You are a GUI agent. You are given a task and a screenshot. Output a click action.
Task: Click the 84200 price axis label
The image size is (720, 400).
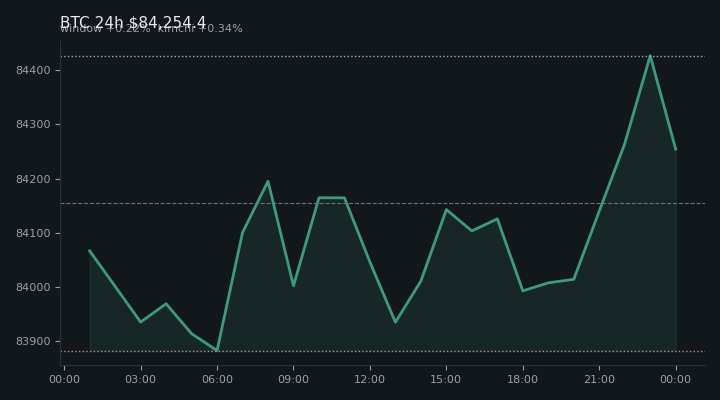[33, 179]
